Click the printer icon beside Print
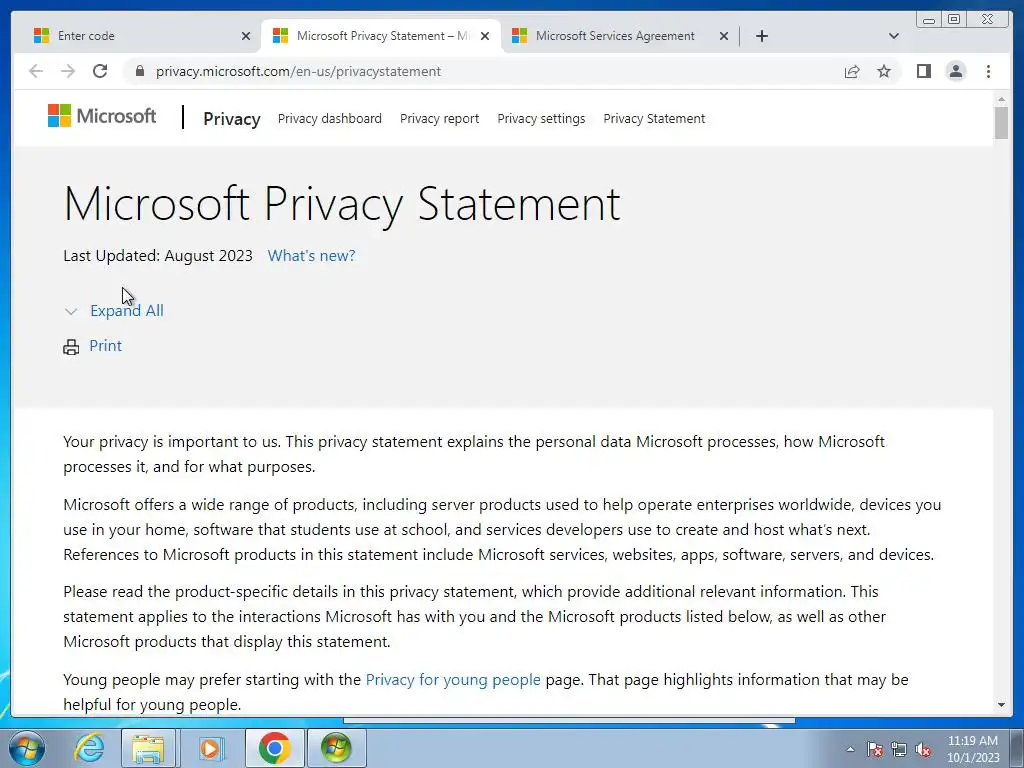Viewport: 1024px width, 768px height. click(71, 347)
